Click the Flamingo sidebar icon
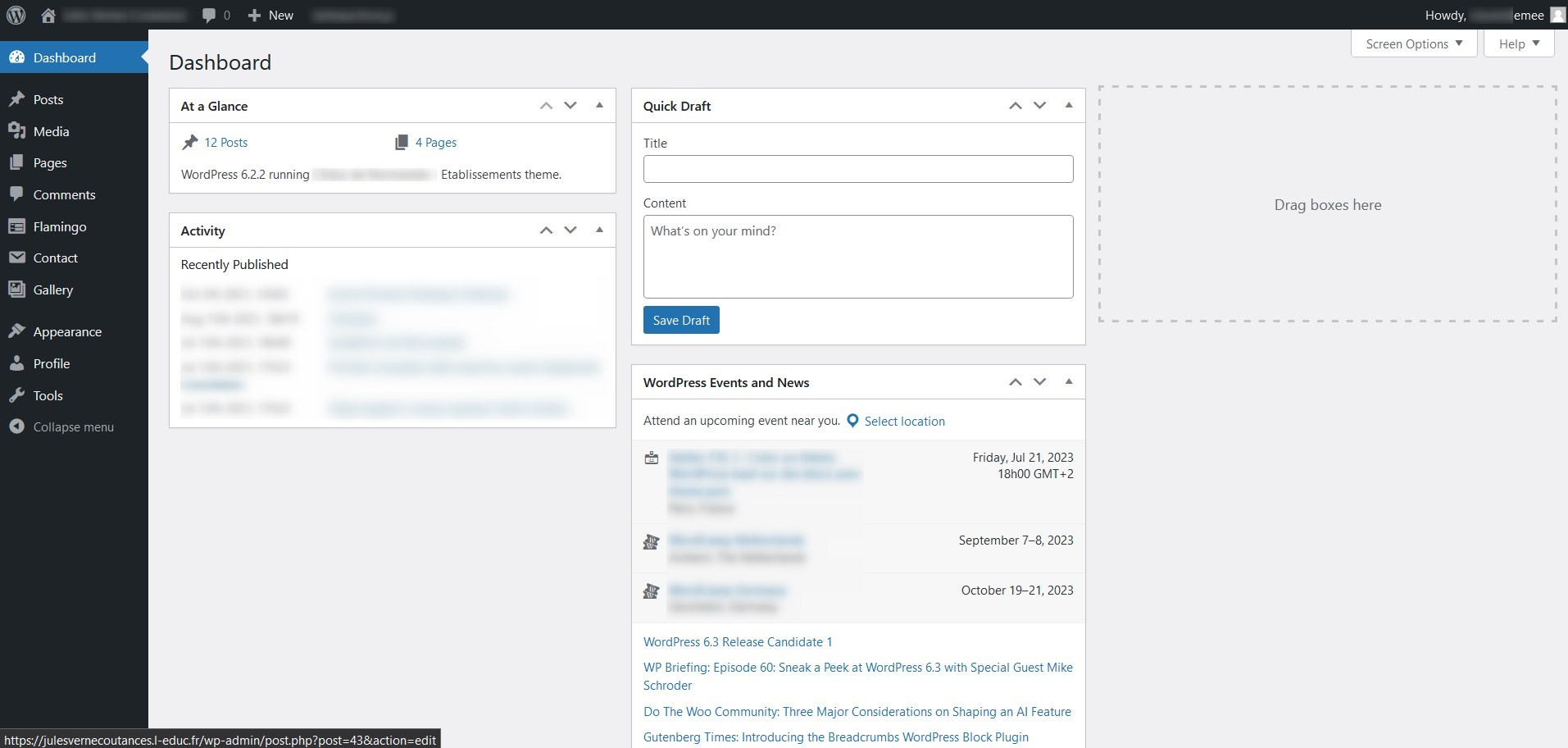Screen dimensions: 1568x748 16,226
